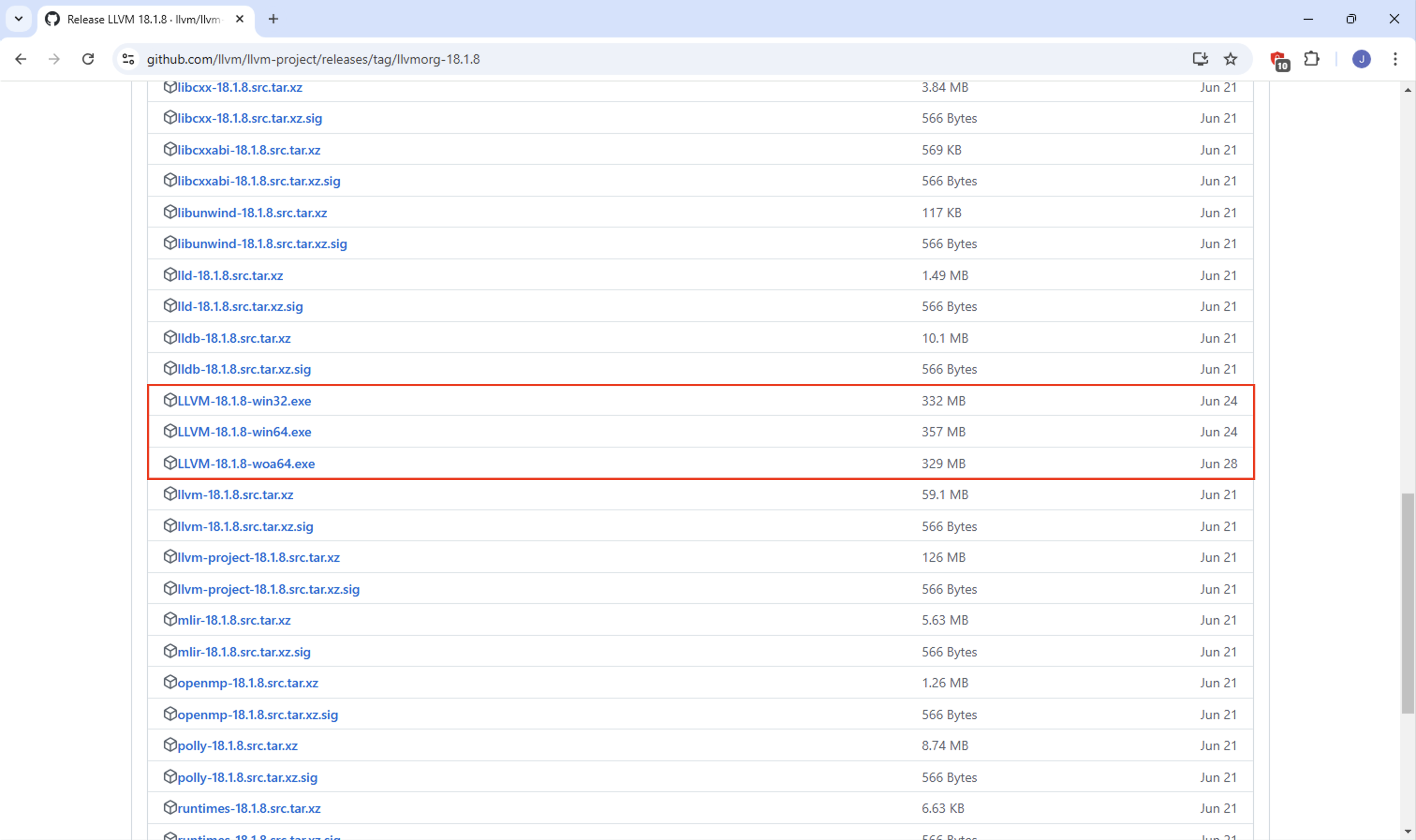View site information icon in address bar

point(128,59)
